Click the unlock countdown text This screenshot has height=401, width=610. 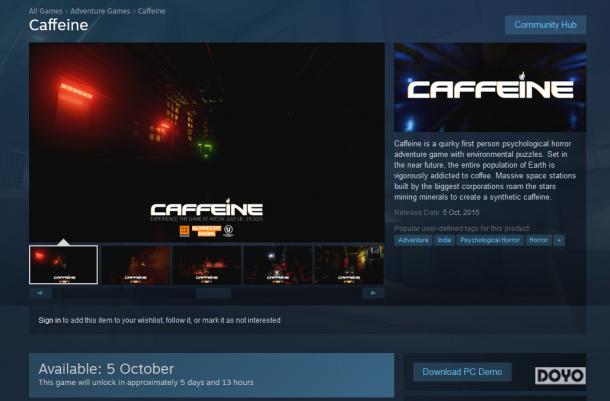(146, 382)
